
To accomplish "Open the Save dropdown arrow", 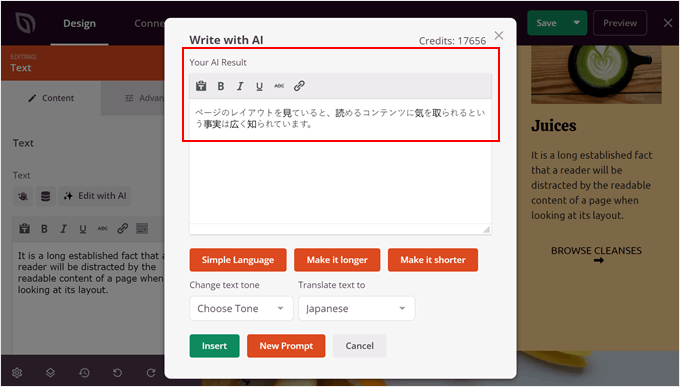I will click(577, 23).
